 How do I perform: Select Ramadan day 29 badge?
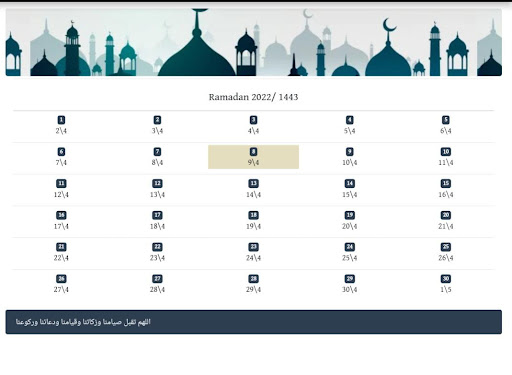pos(349,279)
